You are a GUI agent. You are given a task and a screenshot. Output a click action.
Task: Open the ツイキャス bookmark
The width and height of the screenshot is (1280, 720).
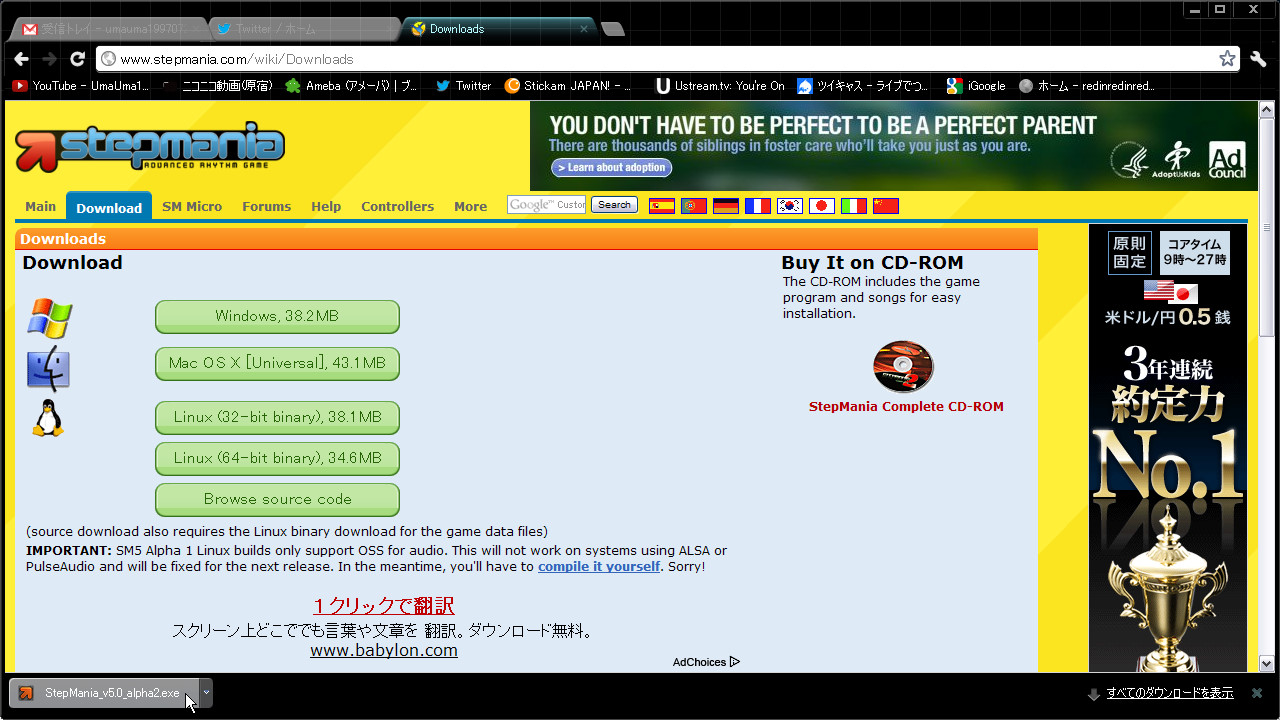(863, 86)
